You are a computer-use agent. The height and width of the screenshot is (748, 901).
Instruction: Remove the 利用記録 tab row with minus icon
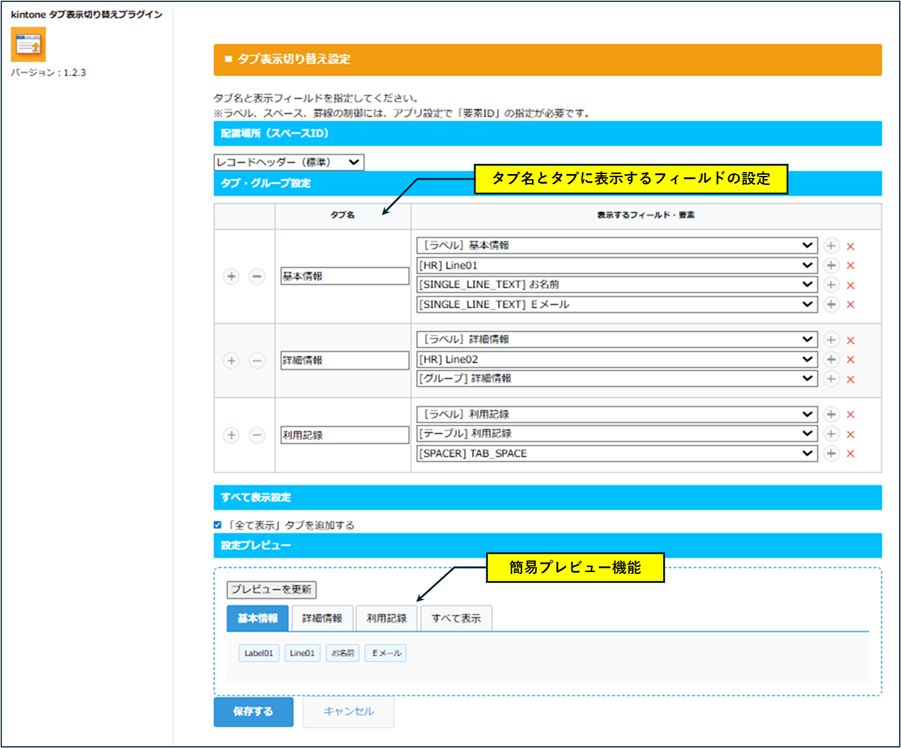point(256,435)
